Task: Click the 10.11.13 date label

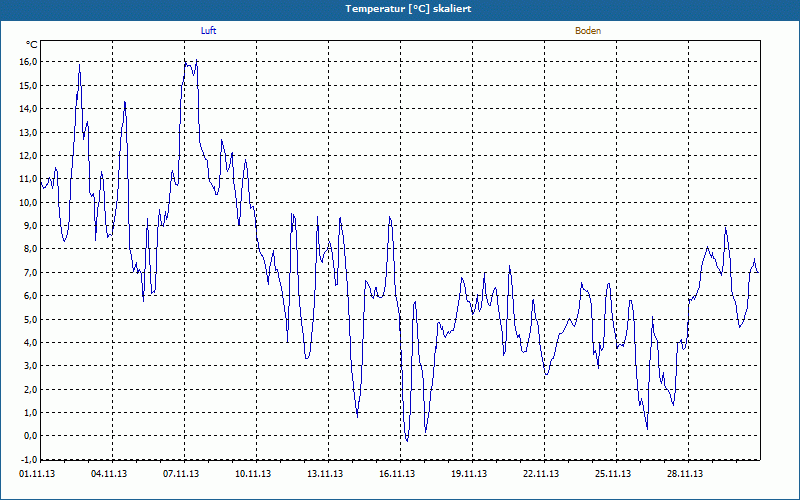Action: [253, 473]
